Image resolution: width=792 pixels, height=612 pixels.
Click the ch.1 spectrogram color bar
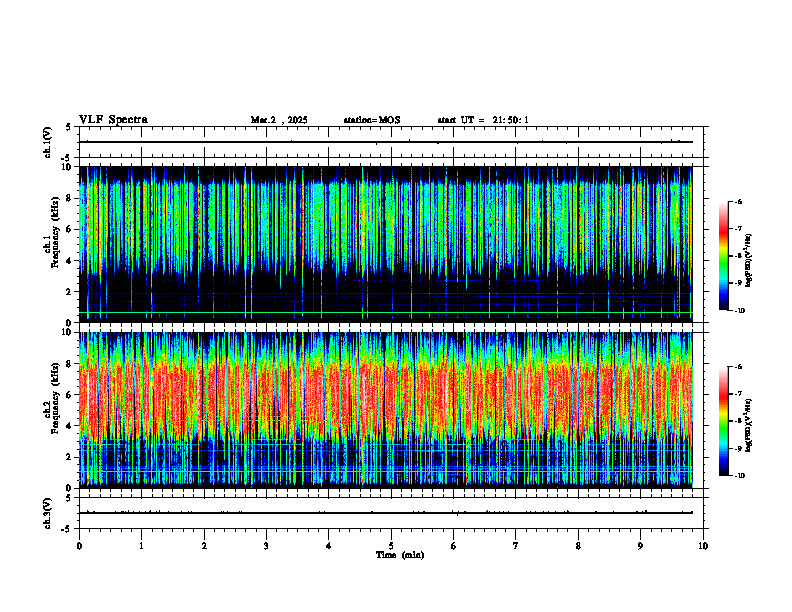(723, 256)
